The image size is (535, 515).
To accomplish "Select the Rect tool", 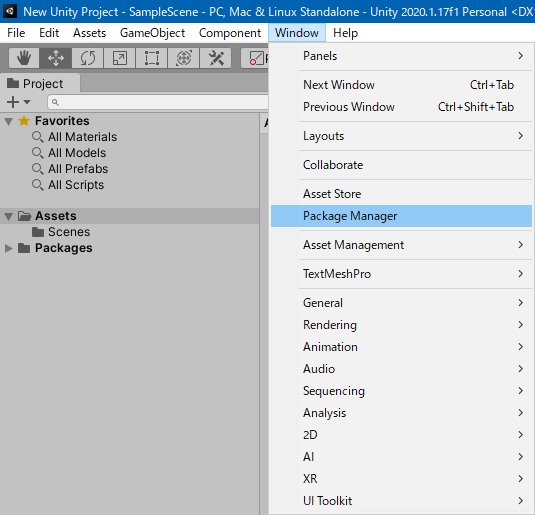I will tap(152, 58).
